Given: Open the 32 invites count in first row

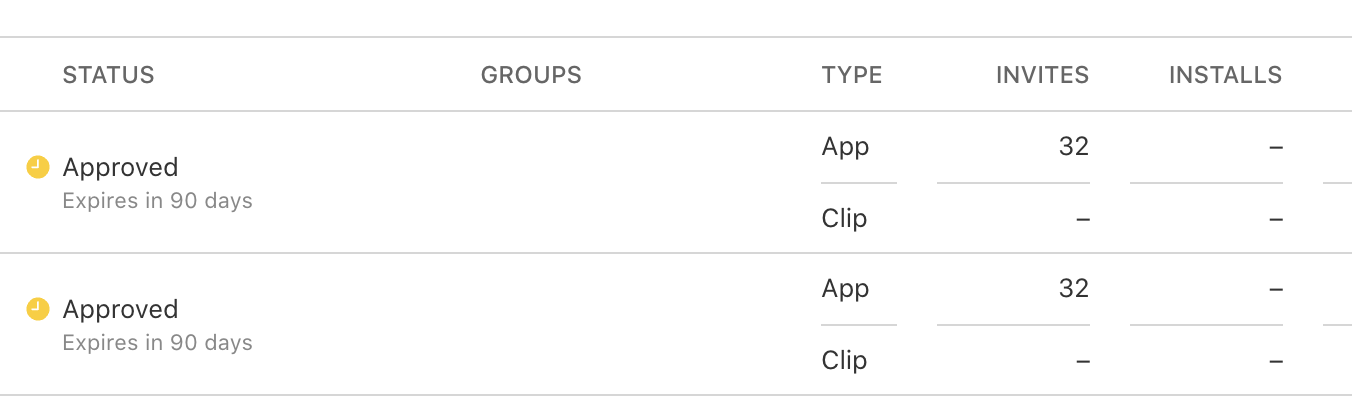Looking at the screenshot, I should [1073, 147].
